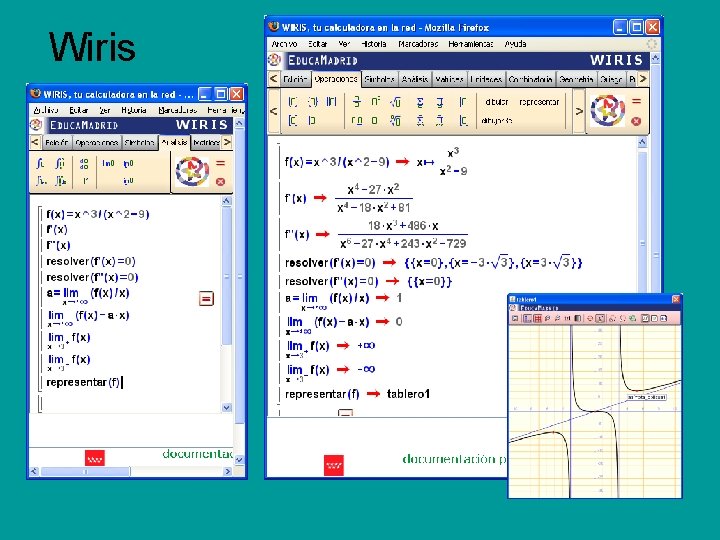
Task: Click the tablero1 result text in large window
Action: pos(408,394)
